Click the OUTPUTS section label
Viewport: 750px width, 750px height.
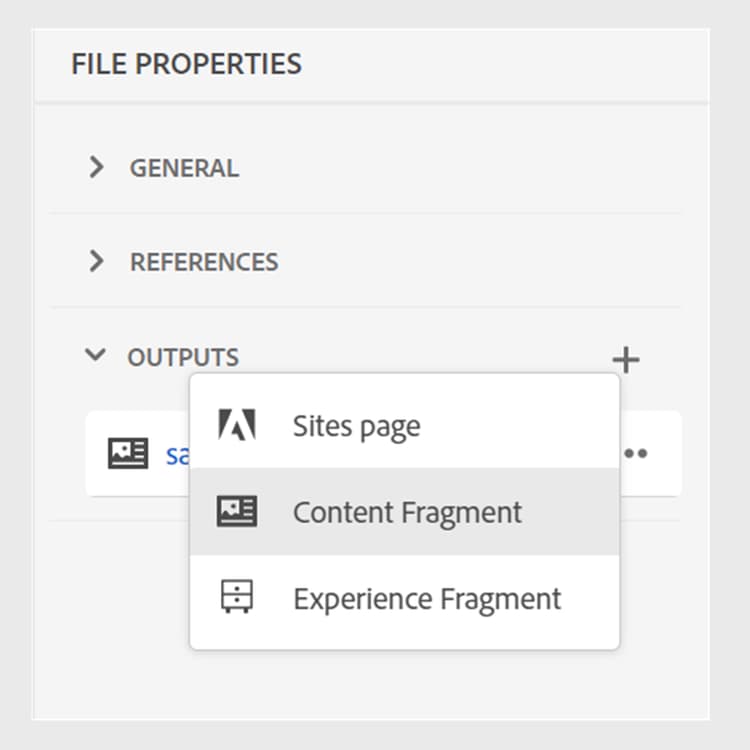183,357
